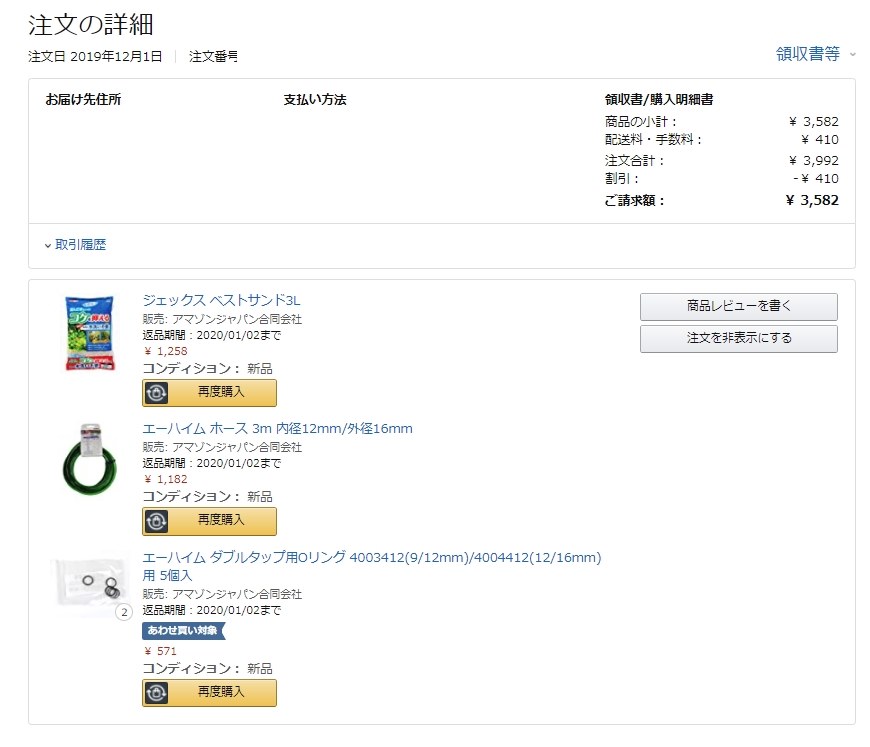Click the ジェックス ベストサンド3L product thumbnail
The image size is (870, 747).
click(x=90, y=332)
